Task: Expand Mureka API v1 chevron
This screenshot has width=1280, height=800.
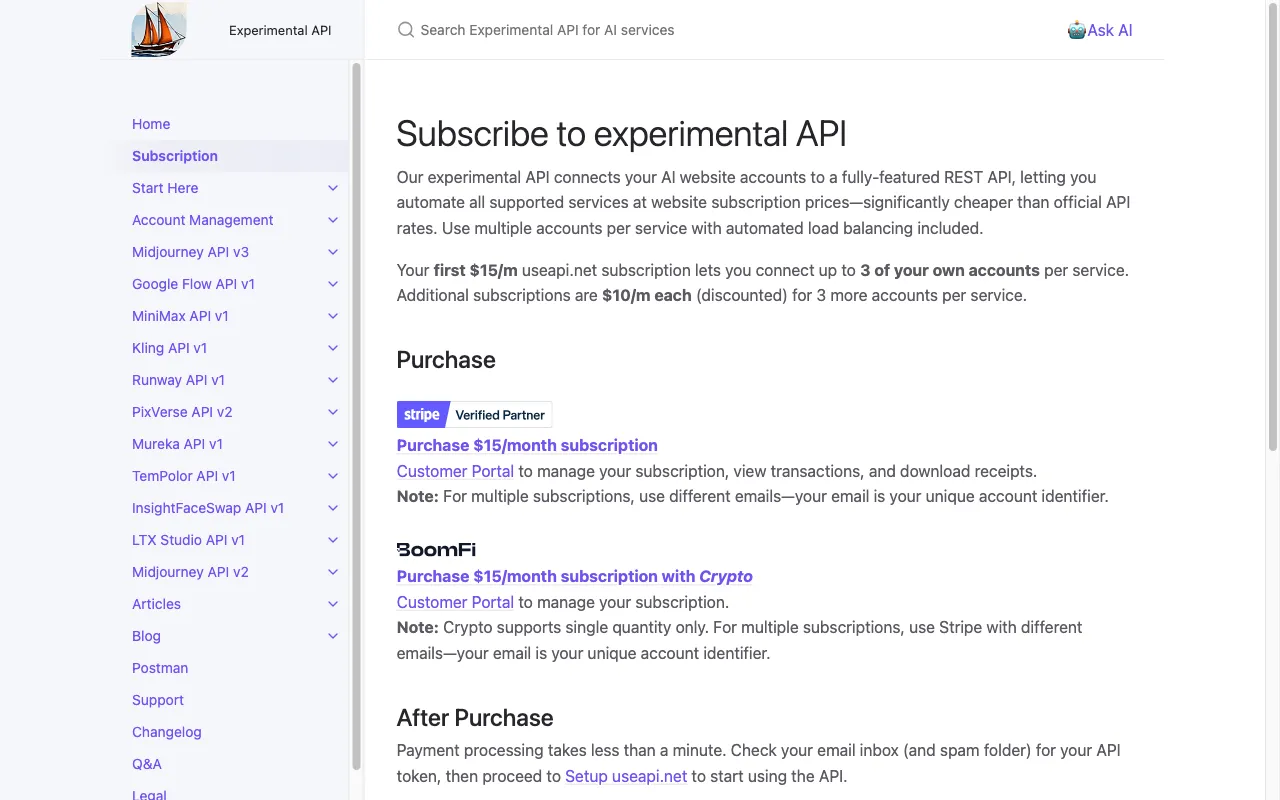Action: point(333,444)
